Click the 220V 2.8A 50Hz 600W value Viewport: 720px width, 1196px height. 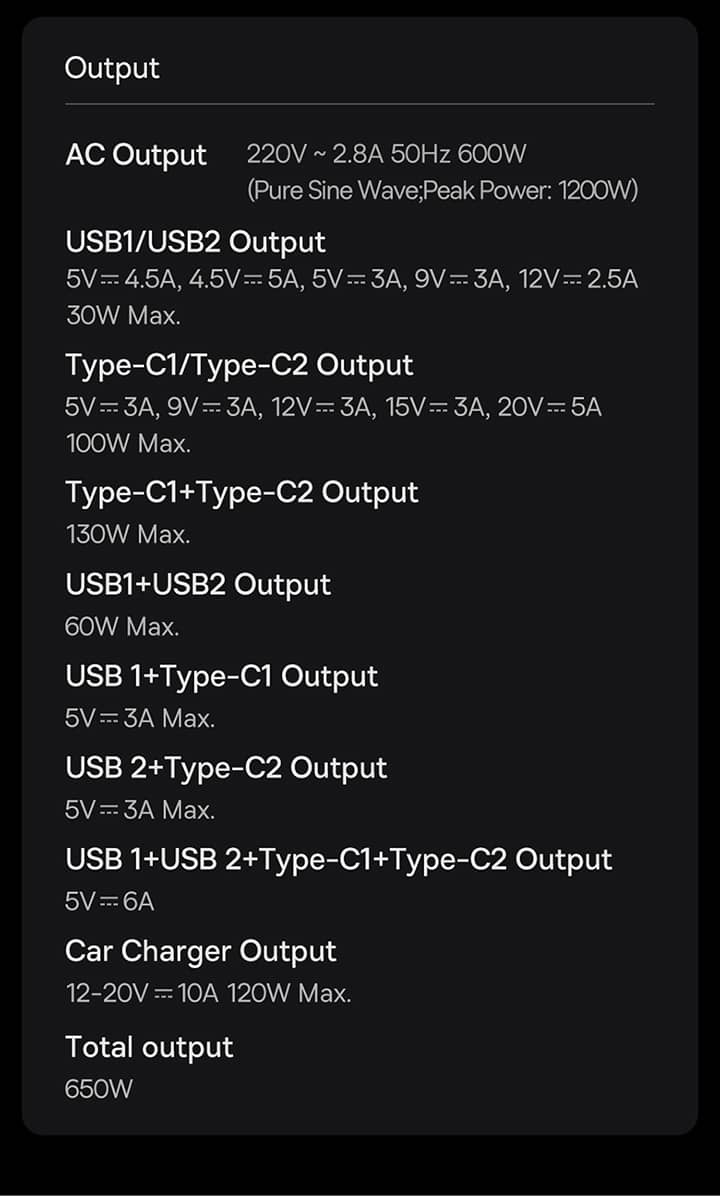pyautogui.click(x=386, y=154)
